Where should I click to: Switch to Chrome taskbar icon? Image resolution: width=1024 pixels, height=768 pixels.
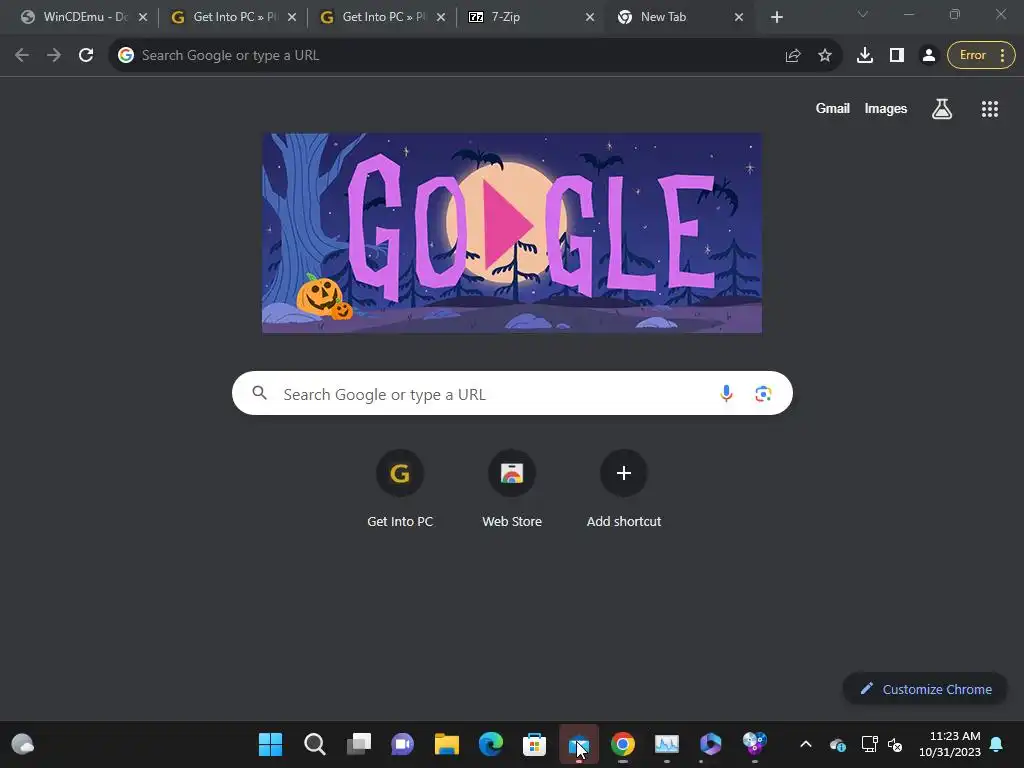(623, 744)
